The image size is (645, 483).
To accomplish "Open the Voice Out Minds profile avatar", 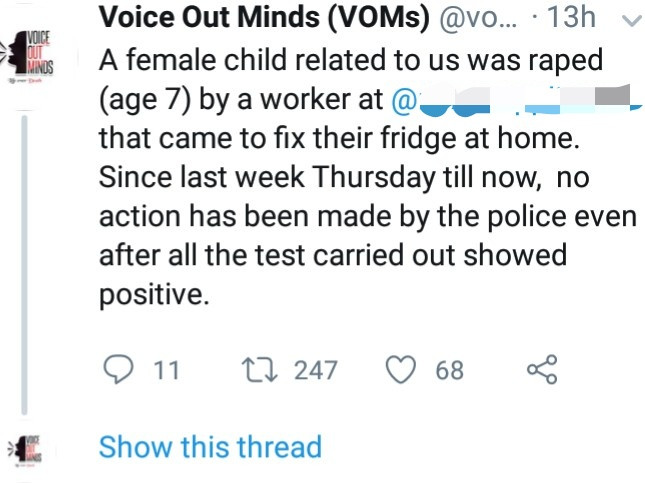I will coord(31,58).
